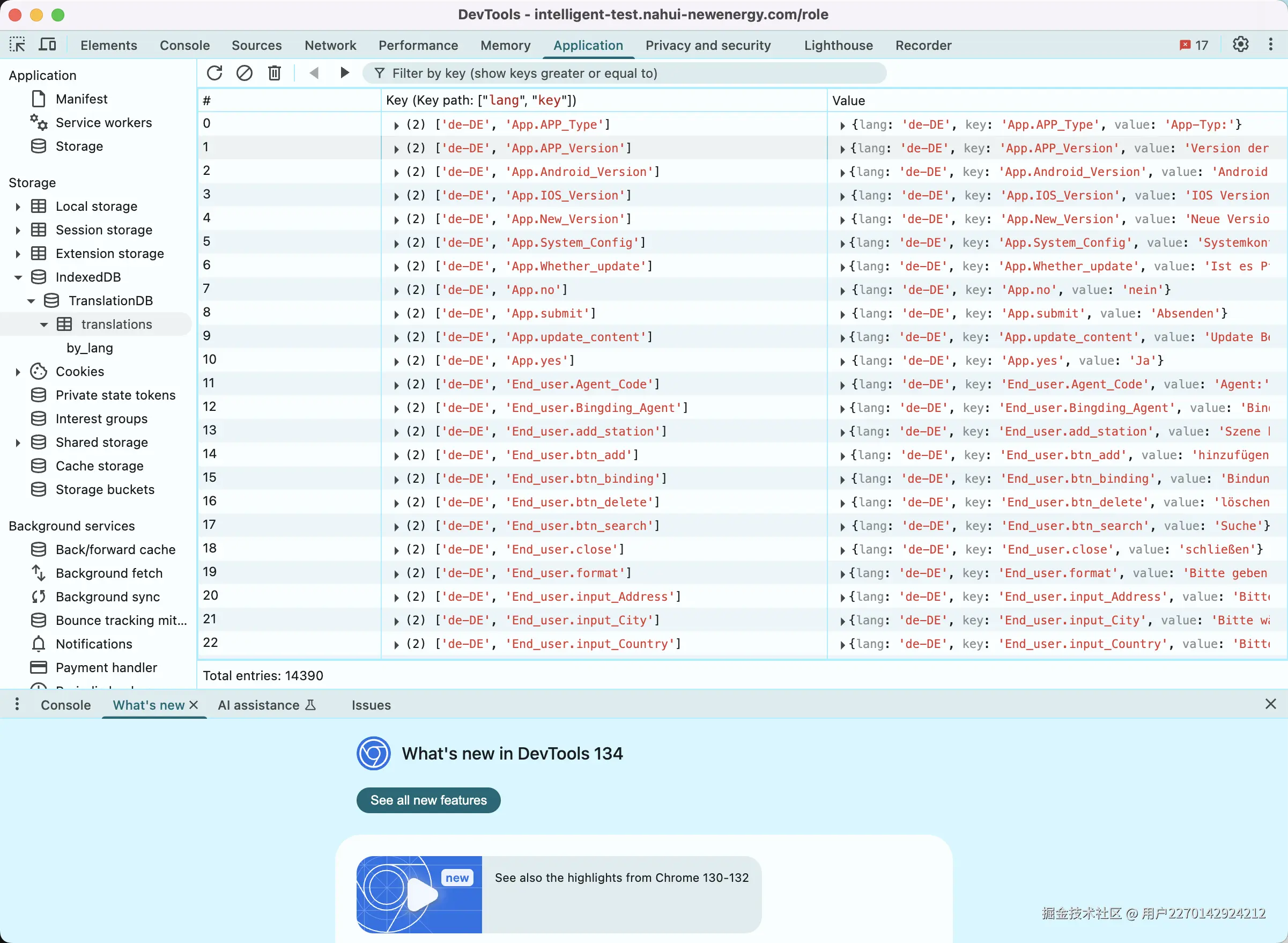Open DevTools settings gear
Image resolution: width=1288 pixels, height=943 pixels.
tap(1240, 45)
